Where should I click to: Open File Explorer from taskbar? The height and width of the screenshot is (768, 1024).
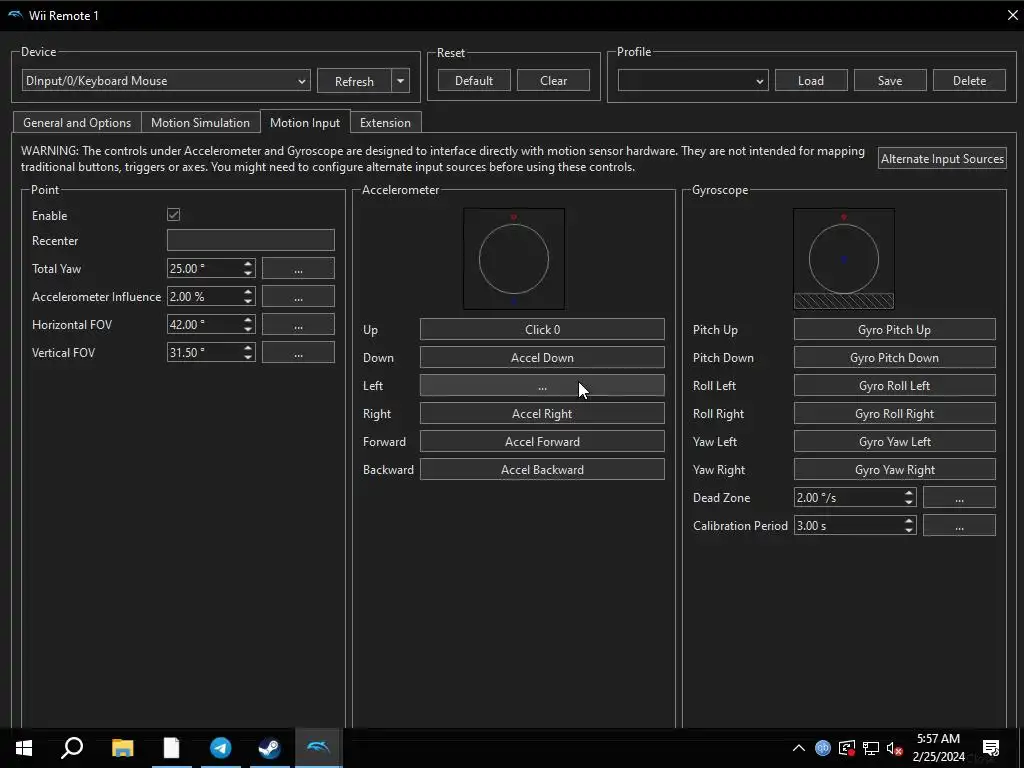(x=122, y=748)
